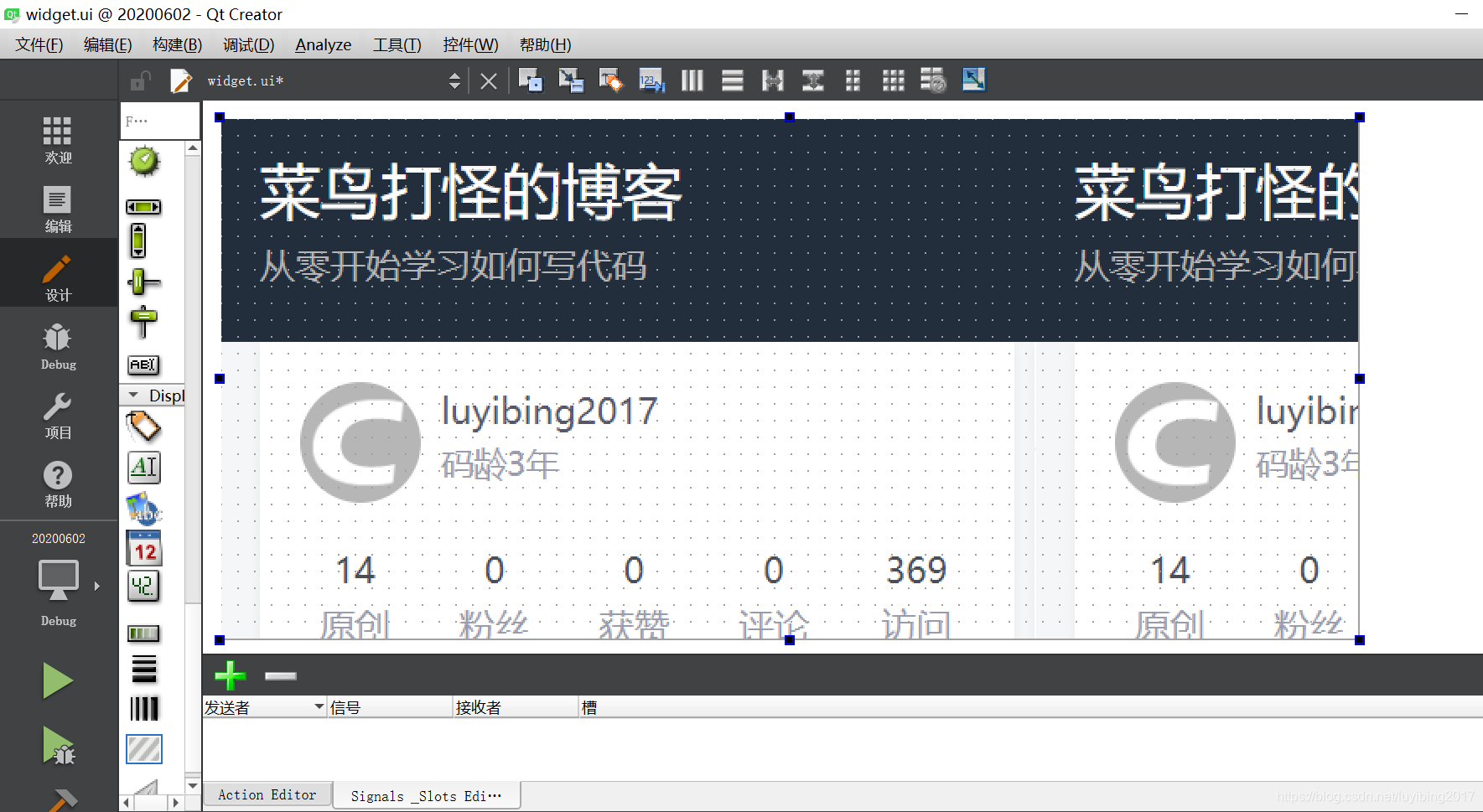The height and width of the screenshot is (812, 1483).
Task: Pick the Graphics View widget
Action: click(x=143, y=509)
